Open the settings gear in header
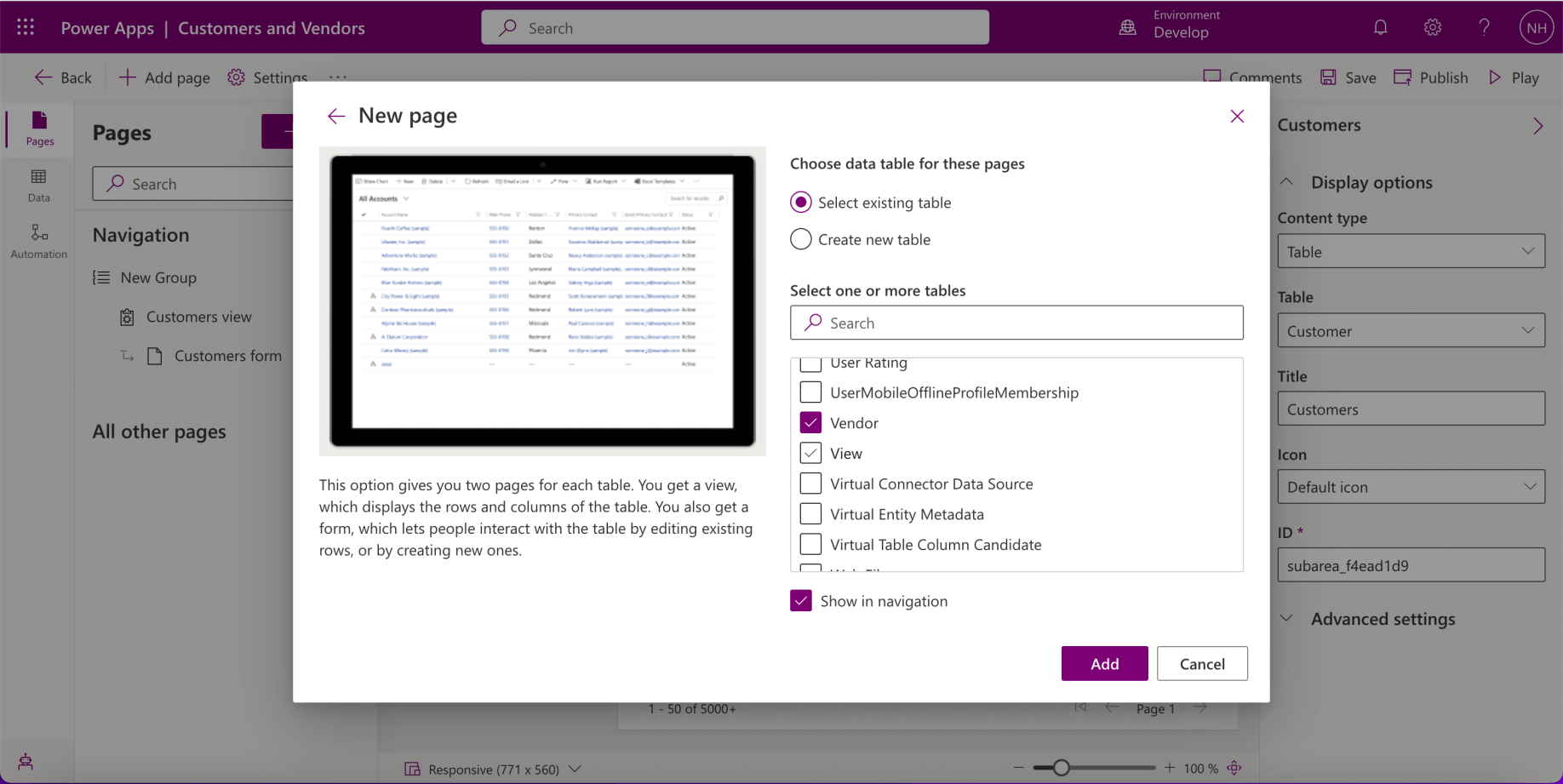Screen dimensions: 1563x784 point(1432,27)
